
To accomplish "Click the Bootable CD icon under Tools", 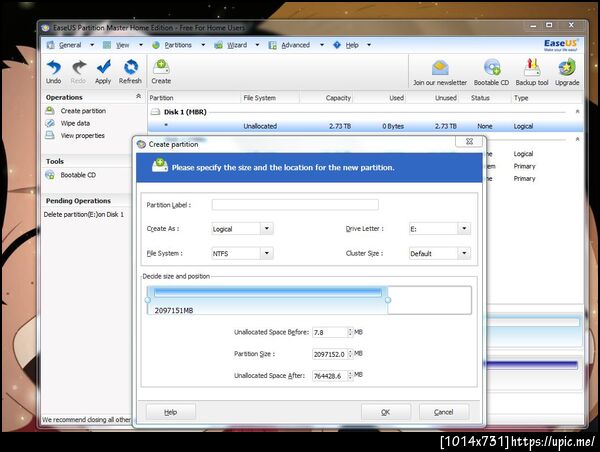I will (x=50, y=175).
